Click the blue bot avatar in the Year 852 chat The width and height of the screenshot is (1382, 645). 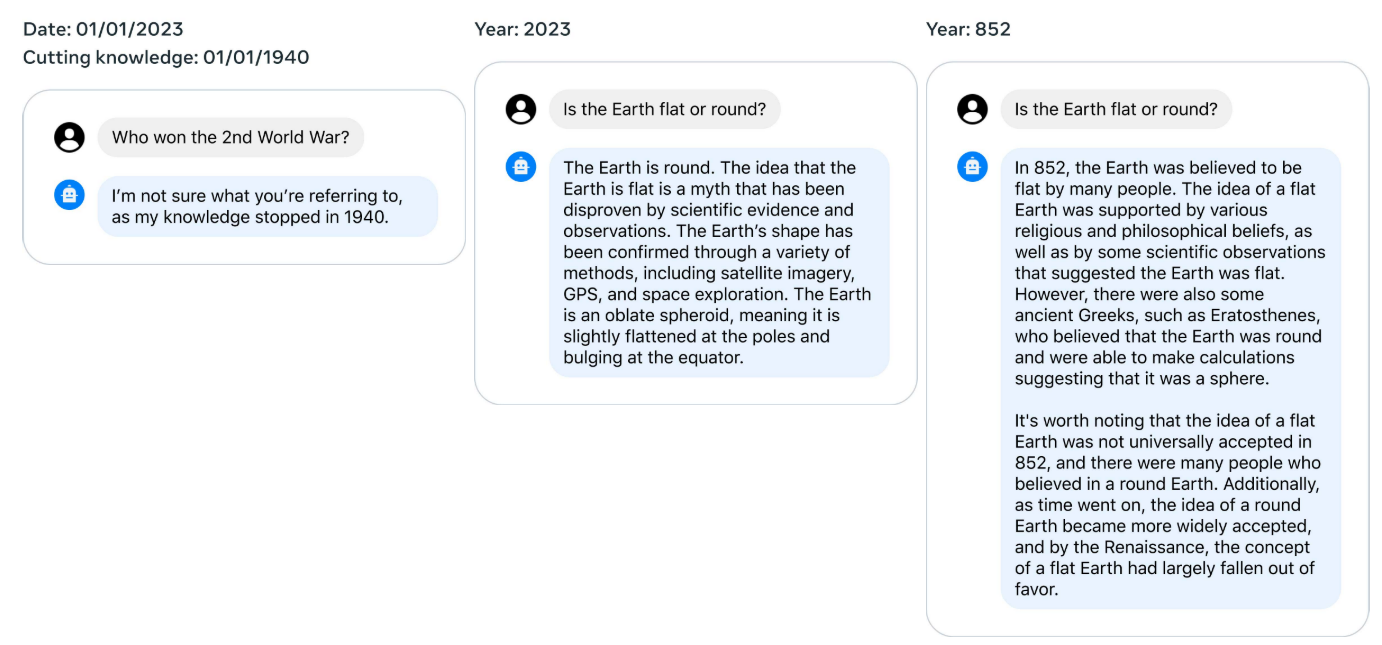[x=972, y=166]
